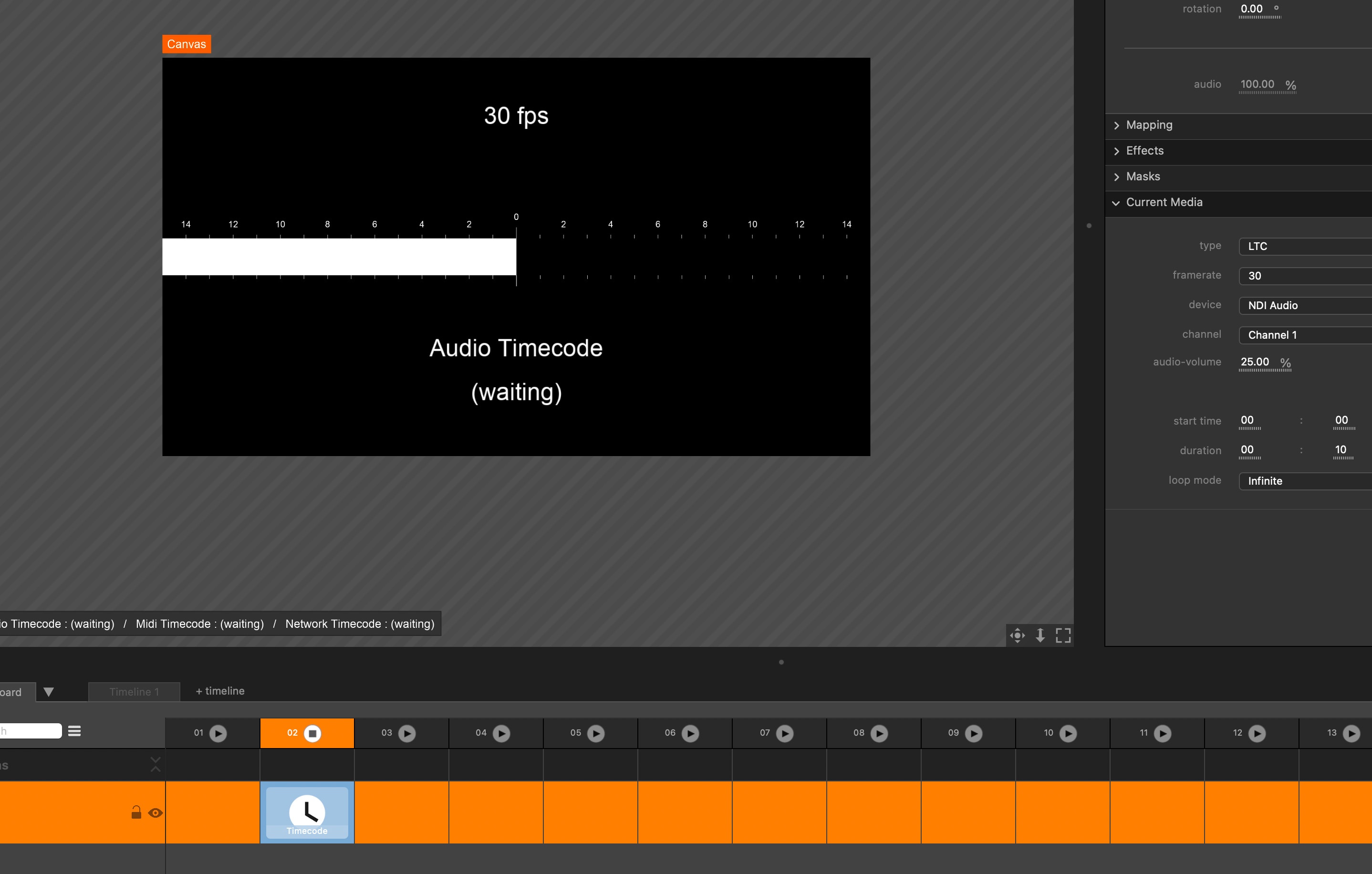Collapse the Current Media section
This screenshot has height=874, width=1372.
click(x=1164, y=202)
